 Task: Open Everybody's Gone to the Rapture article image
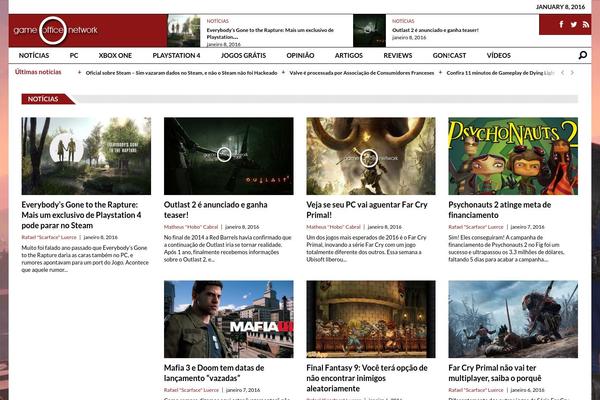tap(86, 156)
